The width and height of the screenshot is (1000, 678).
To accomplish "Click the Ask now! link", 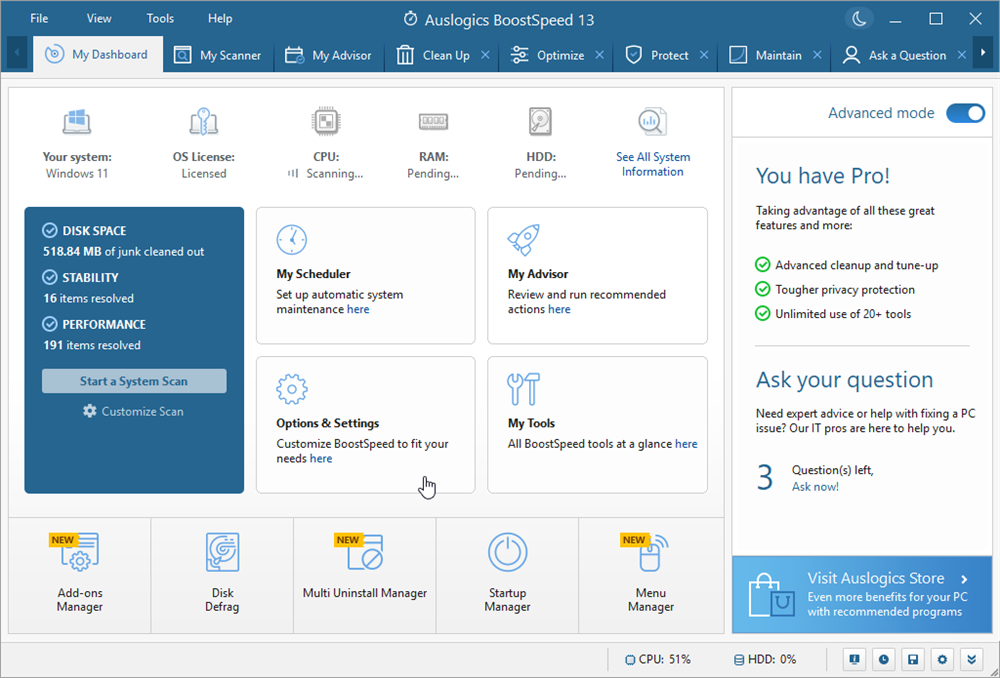I will click(815, 487).
